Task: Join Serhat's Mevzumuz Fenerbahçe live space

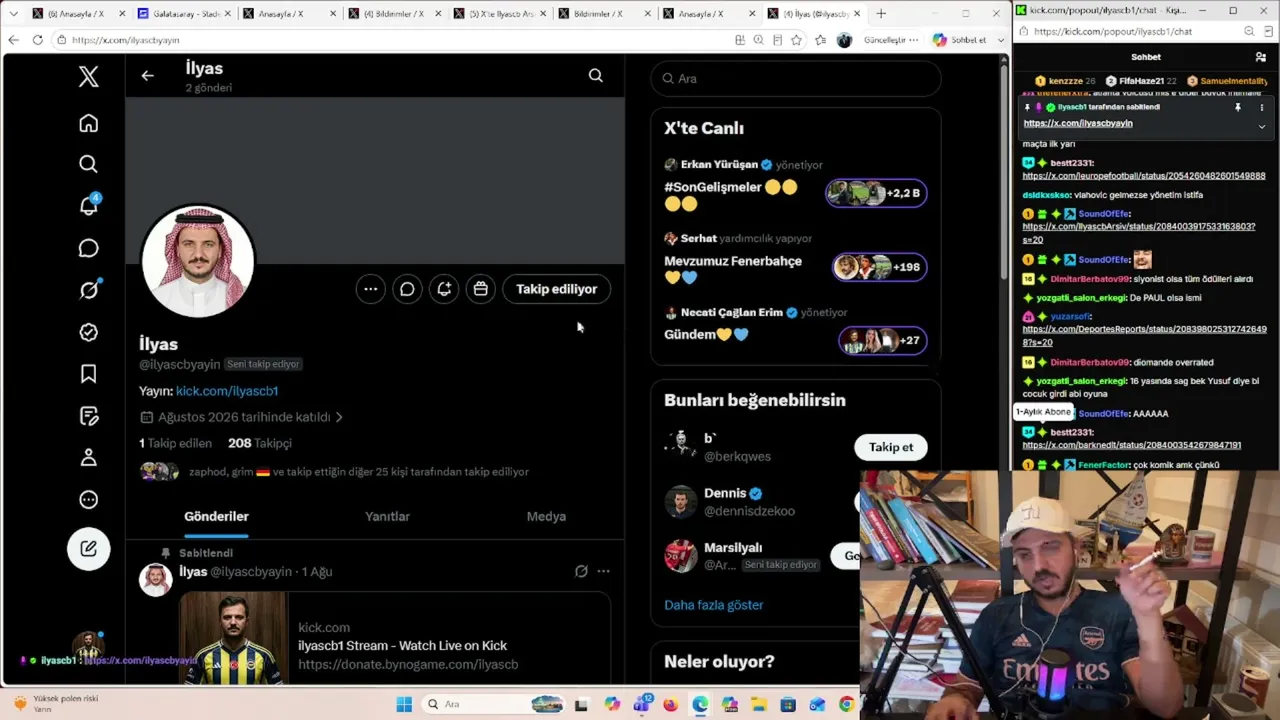Action: (880, 267)
